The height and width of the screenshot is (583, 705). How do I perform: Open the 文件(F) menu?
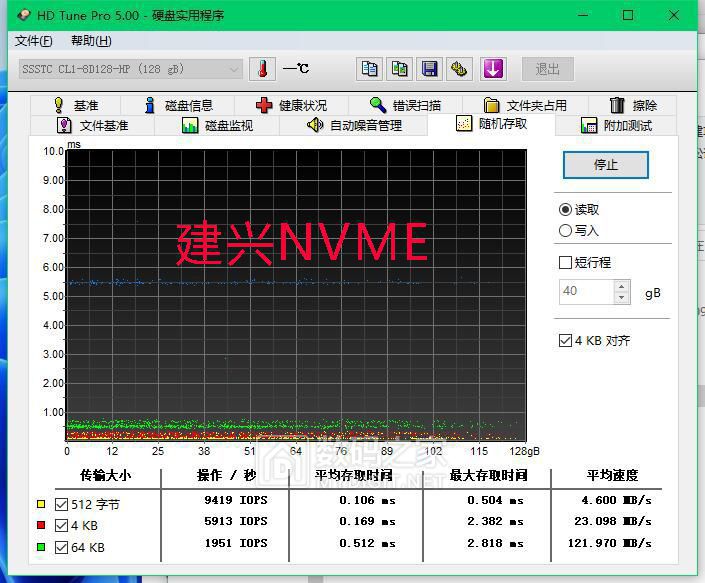(x=33, y=41)
